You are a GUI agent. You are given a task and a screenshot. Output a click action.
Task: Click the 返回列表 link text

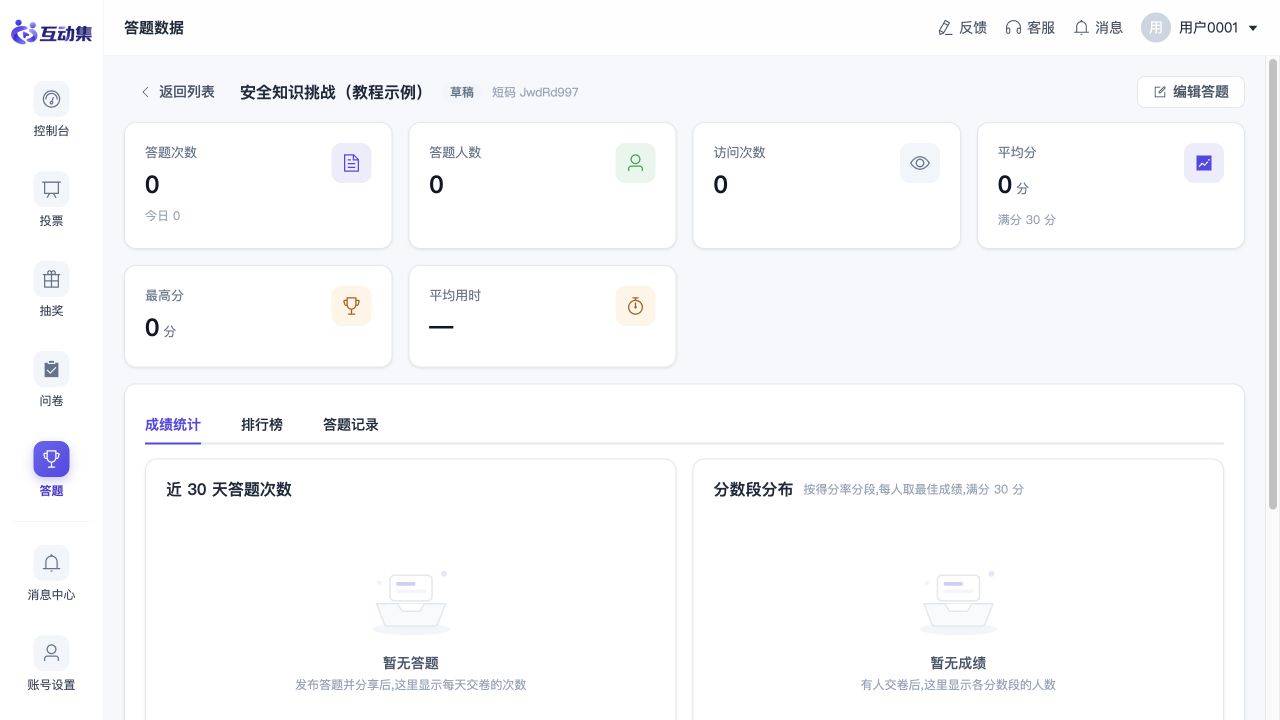tap(187, 92)
